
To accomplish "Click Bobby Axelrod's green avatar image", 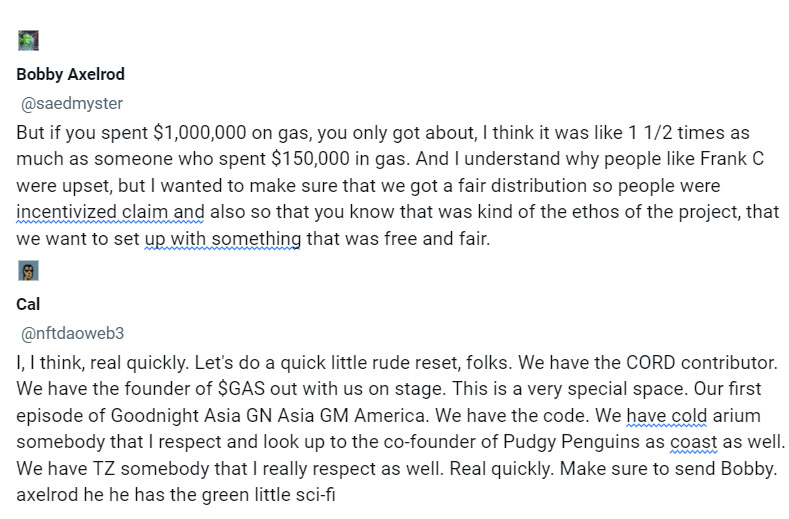I will 28,40.
